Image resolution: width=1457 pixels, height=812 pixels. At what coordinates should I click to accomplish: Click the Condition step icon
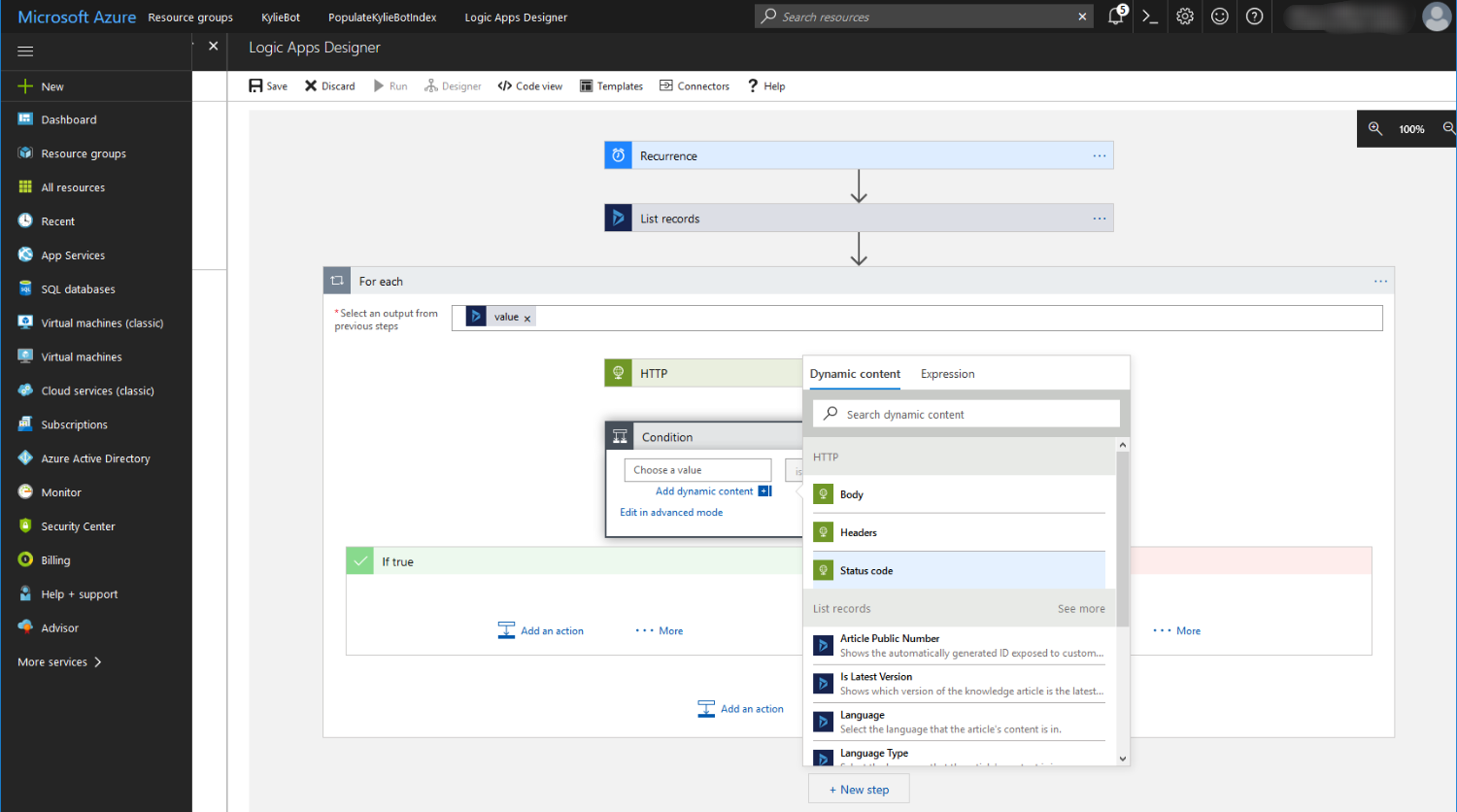pyautogui.click(x=621, y=437)
